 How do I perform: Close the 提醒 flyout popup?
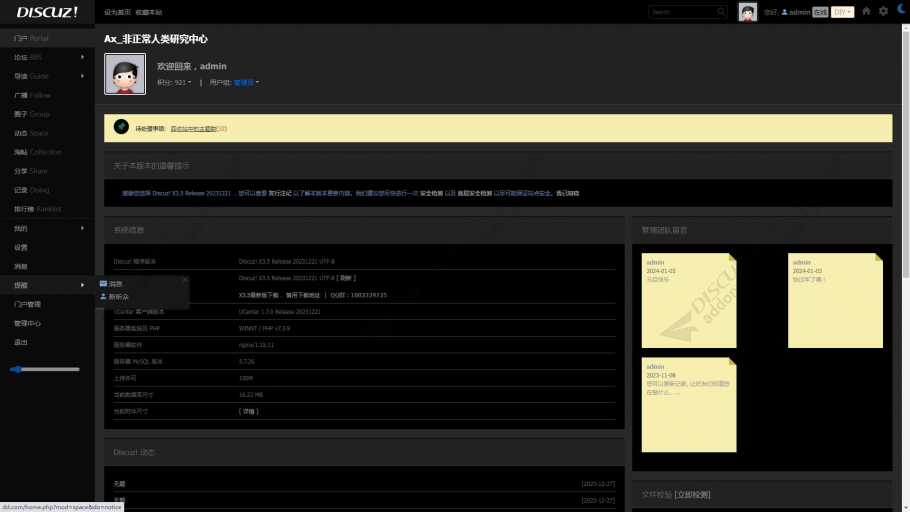point(185,280)
